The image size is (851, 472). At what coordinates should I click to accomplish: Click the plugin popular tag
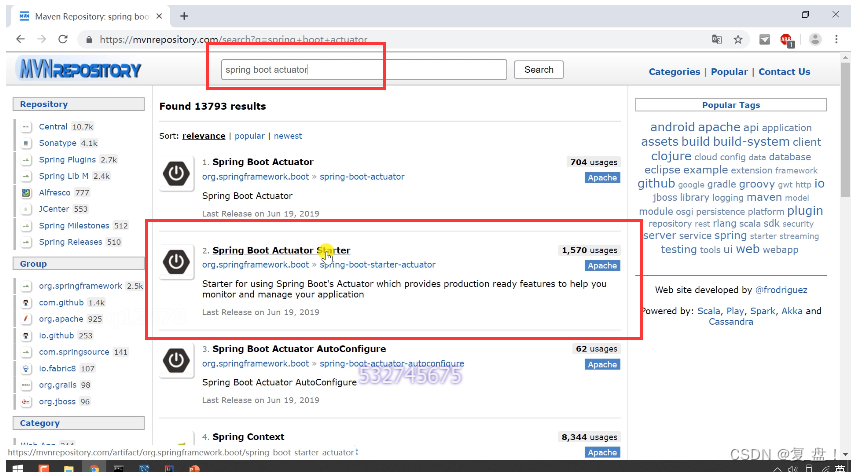point(804,211)
